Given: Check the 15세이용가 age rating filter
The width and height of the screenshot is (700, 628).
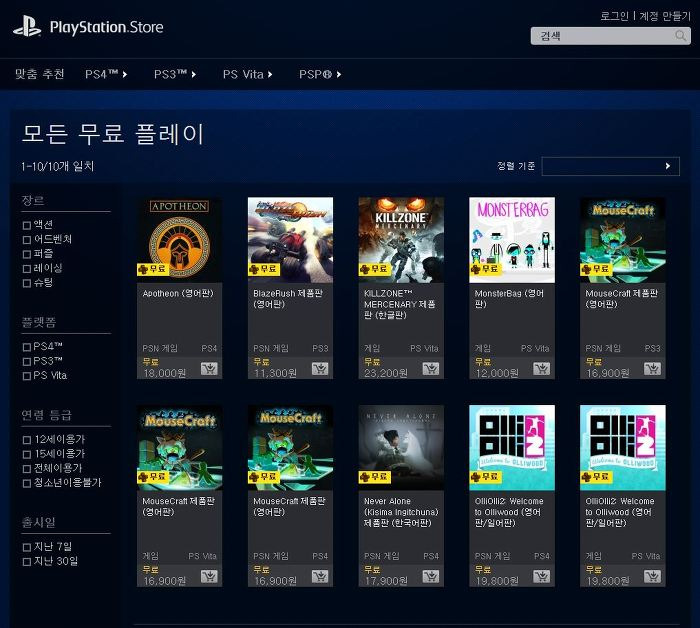Looking at the screenshot, I should point(27,454).
